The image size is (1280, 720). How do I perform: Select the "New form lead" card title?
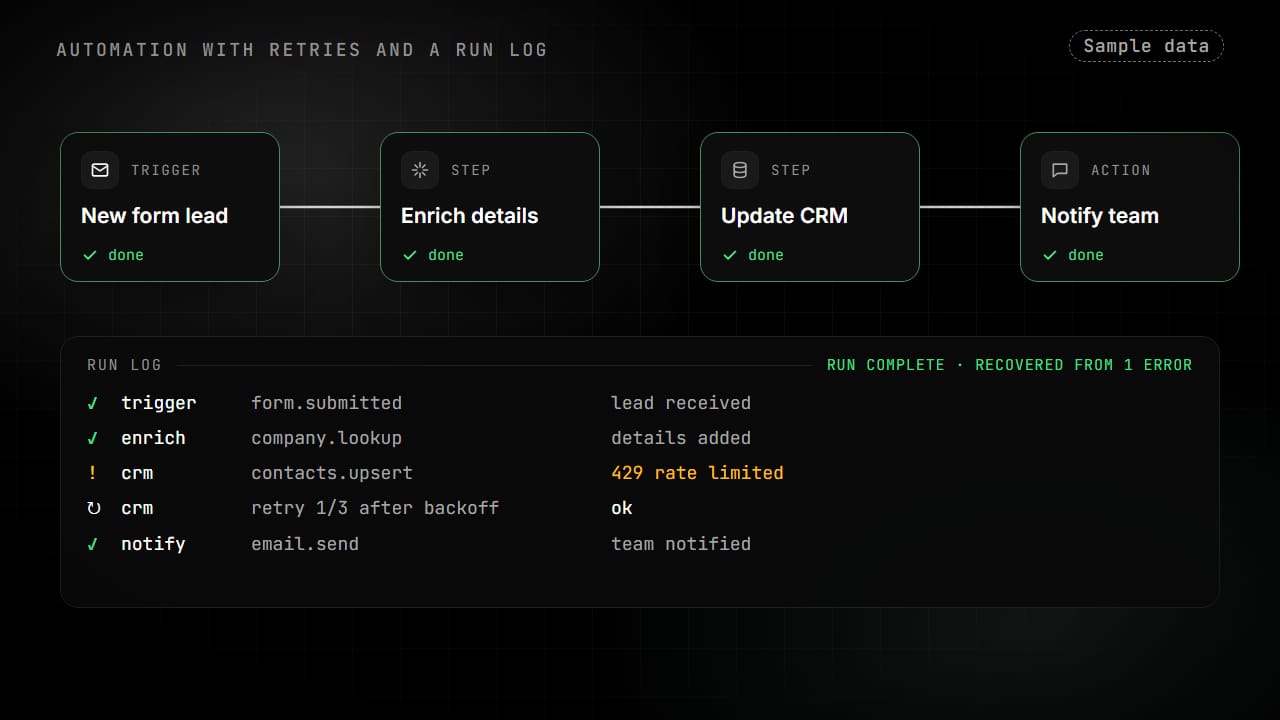(154, 216)
